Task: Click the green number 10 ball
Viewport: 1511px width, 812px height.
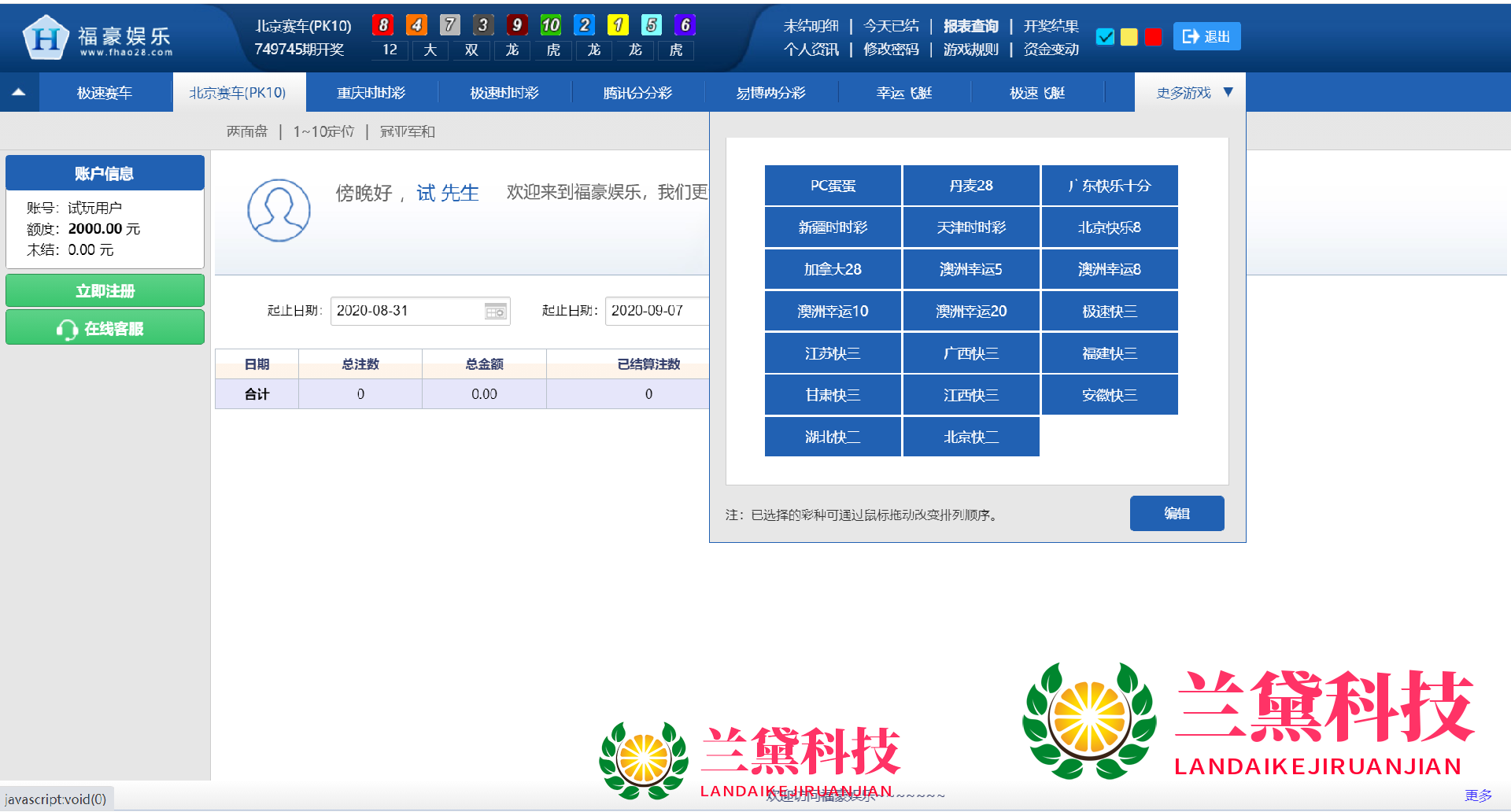Action: click(x=550, y=25)
